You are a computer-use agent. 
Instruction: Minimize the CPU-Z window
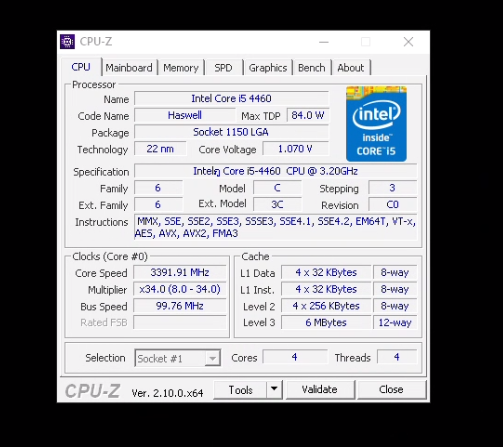click(324, 42)
